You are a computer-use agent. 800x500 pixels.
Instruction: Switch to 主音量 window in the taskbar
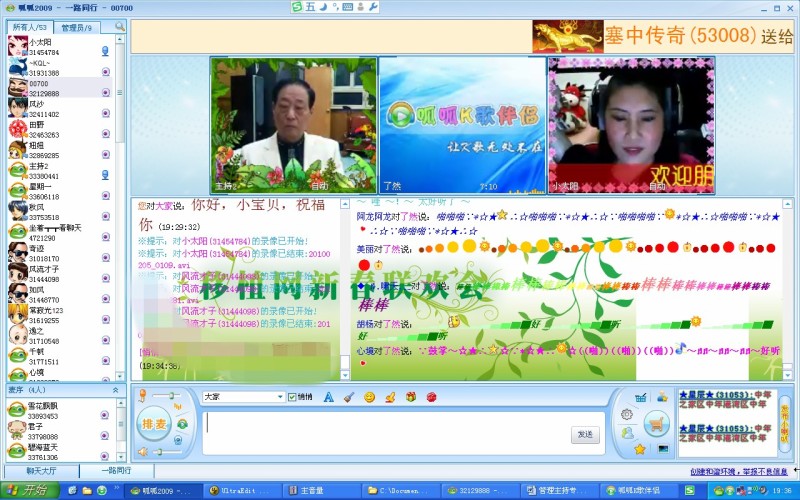[x=320, y=491]
